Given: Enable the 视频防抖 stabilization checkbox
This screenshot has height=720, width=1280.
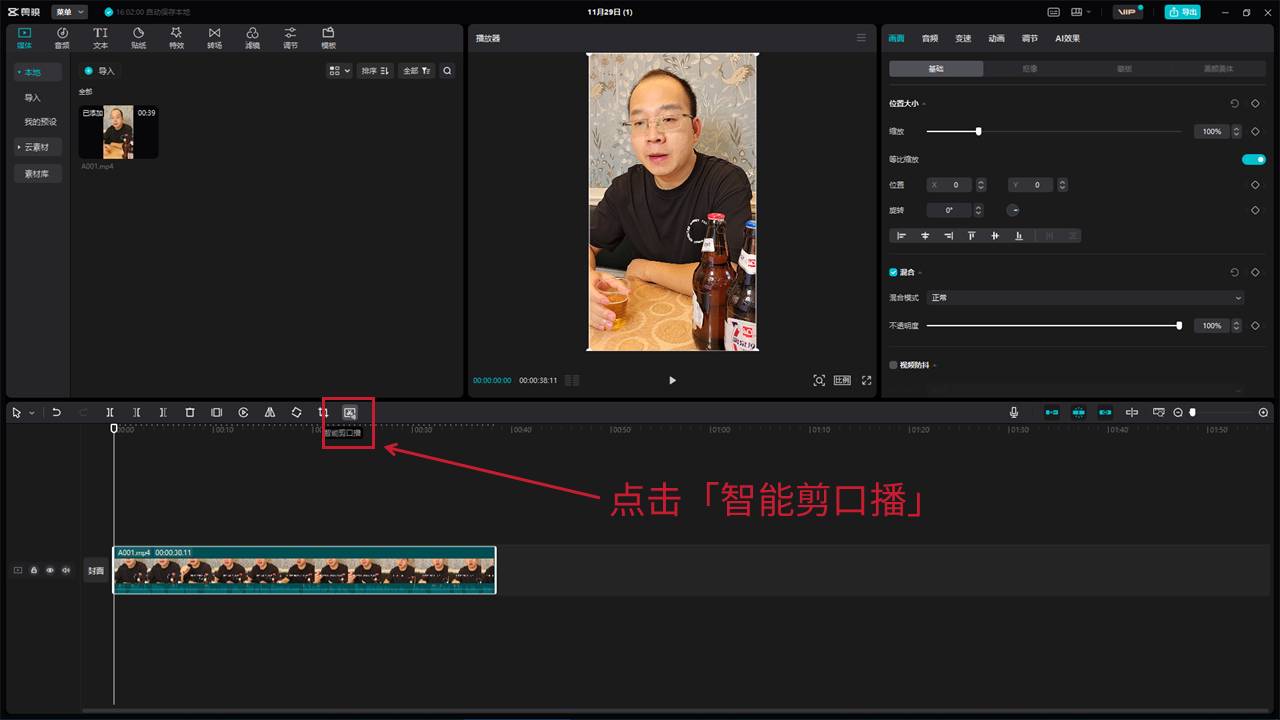Looking at the screenshot, I should (x=894, y=366).
